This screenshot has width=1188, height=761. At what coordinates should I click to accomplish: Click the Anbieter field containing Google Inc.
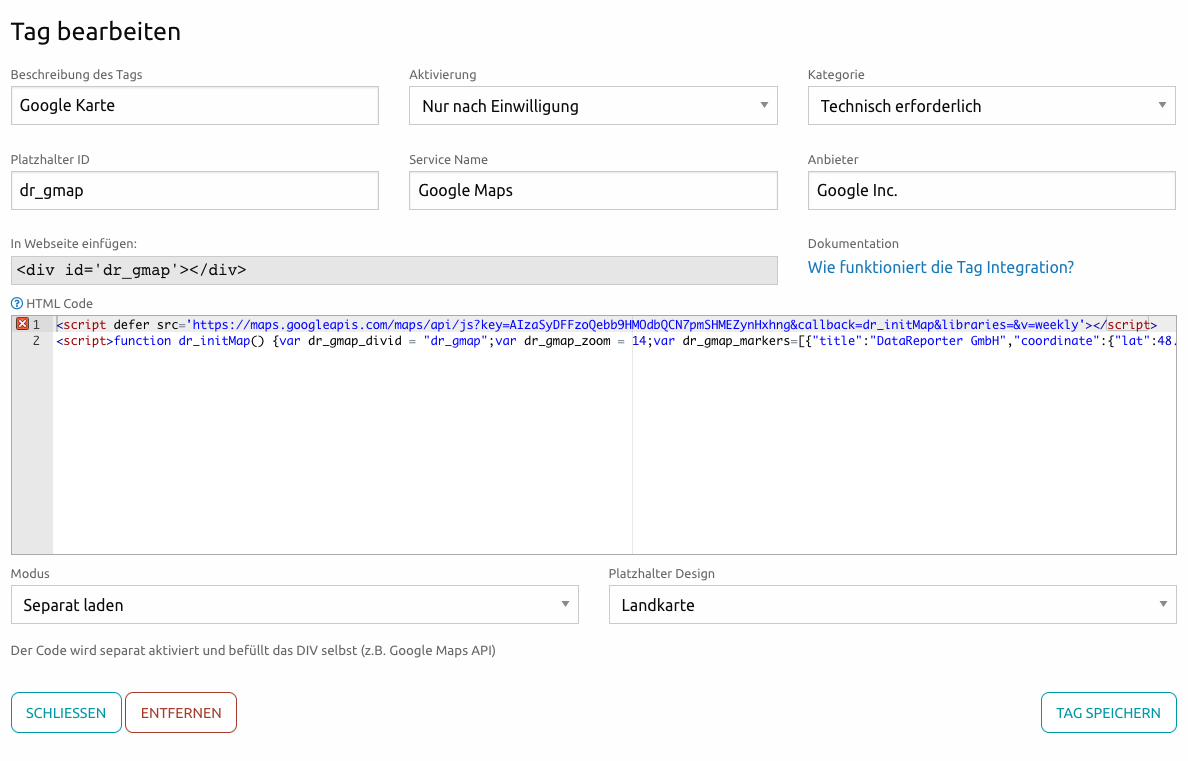point(991,190)
